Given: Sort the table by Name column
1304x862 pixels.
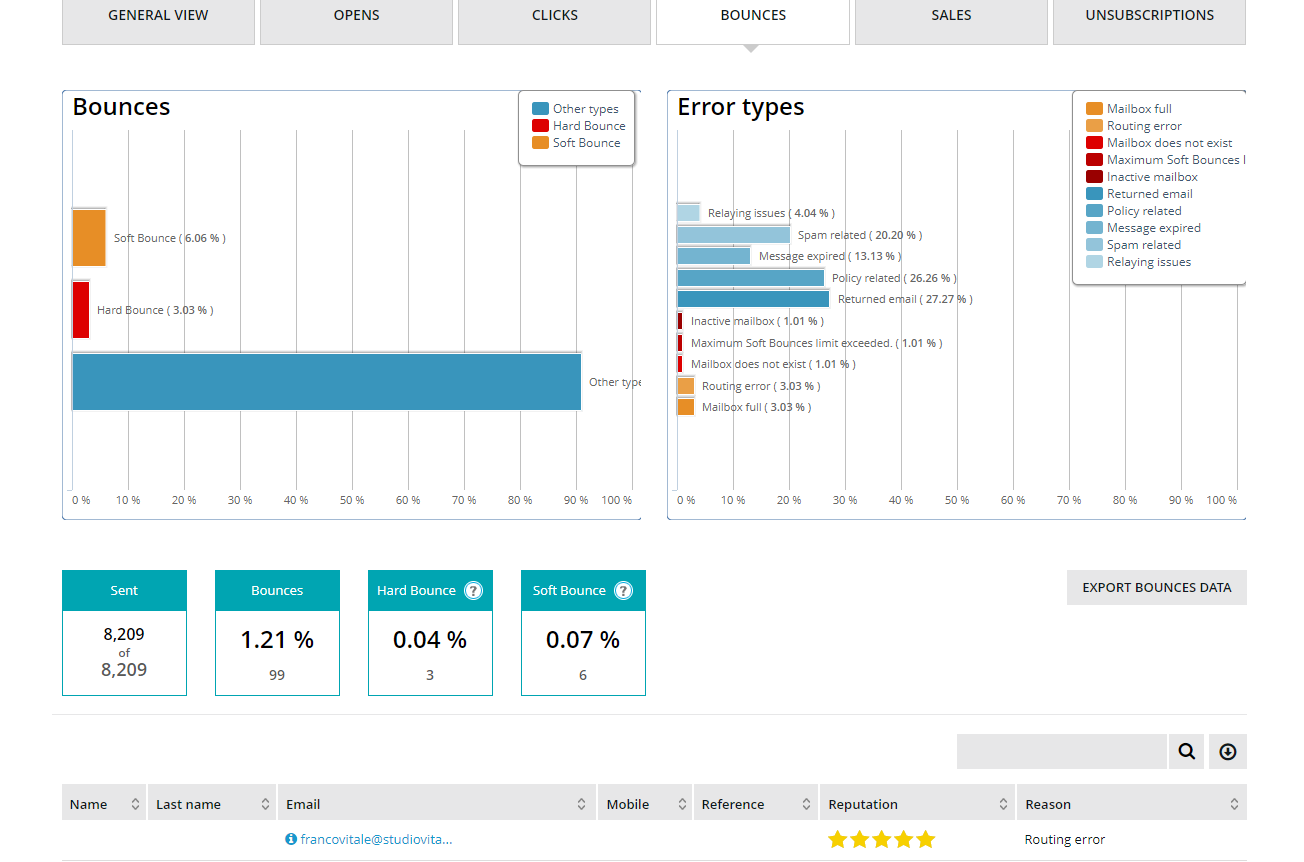Looking at the screenshot, I should pyautogui.click(x=104, y=804).
